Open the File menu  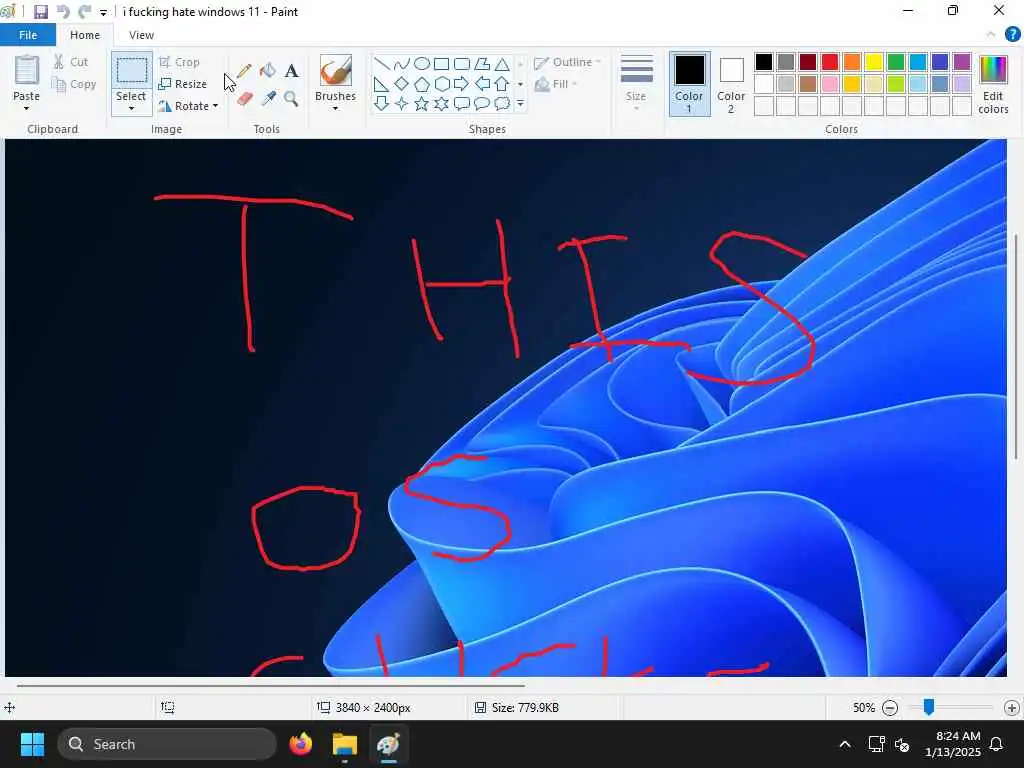(28, 35)
